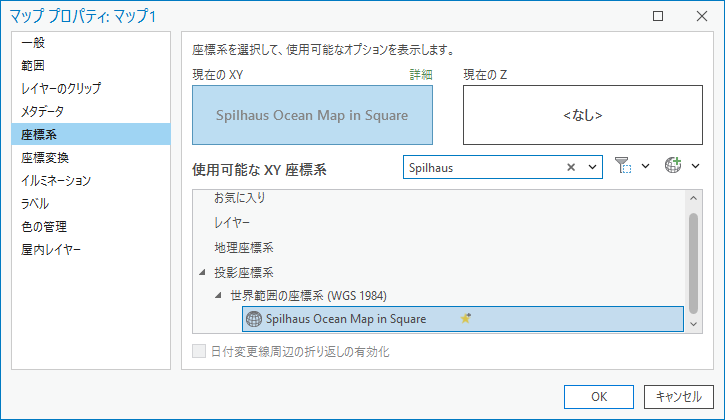
Task: Select 世界範囲の座標系 (WGS 1984) label
Action: (x=308, y=296)
